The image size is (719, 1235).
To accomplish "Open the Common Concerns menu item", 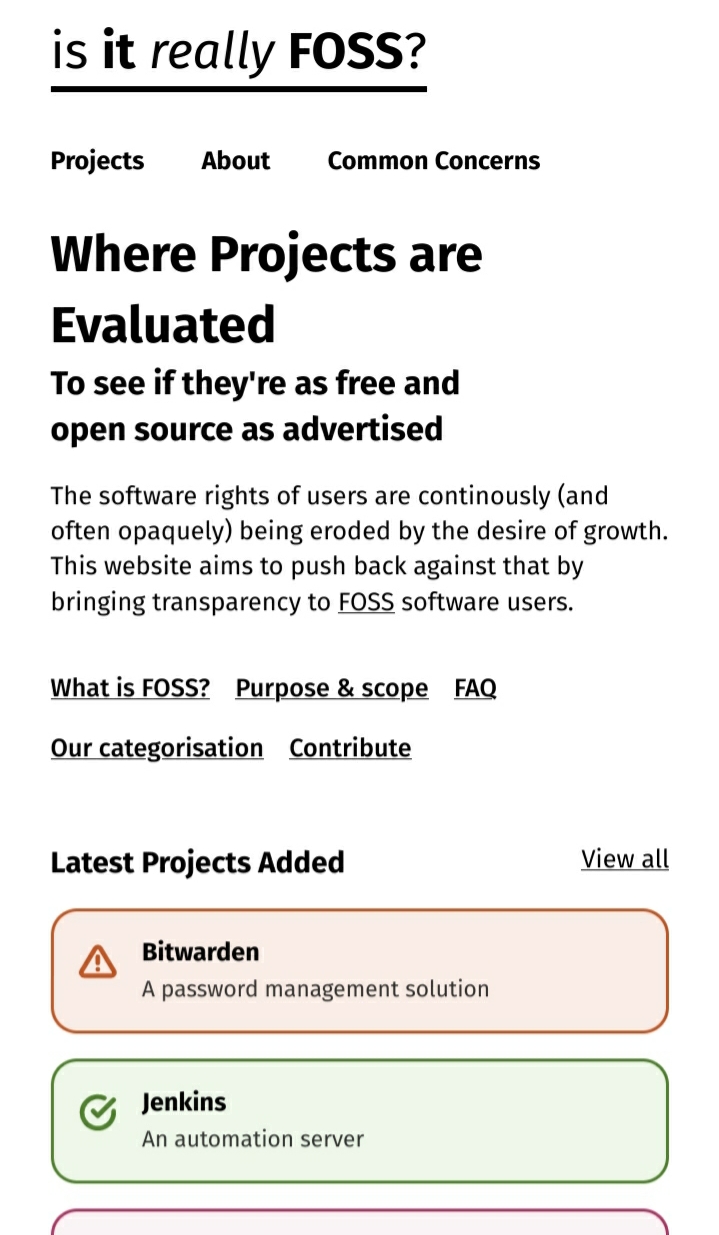I will pos(433,161).
